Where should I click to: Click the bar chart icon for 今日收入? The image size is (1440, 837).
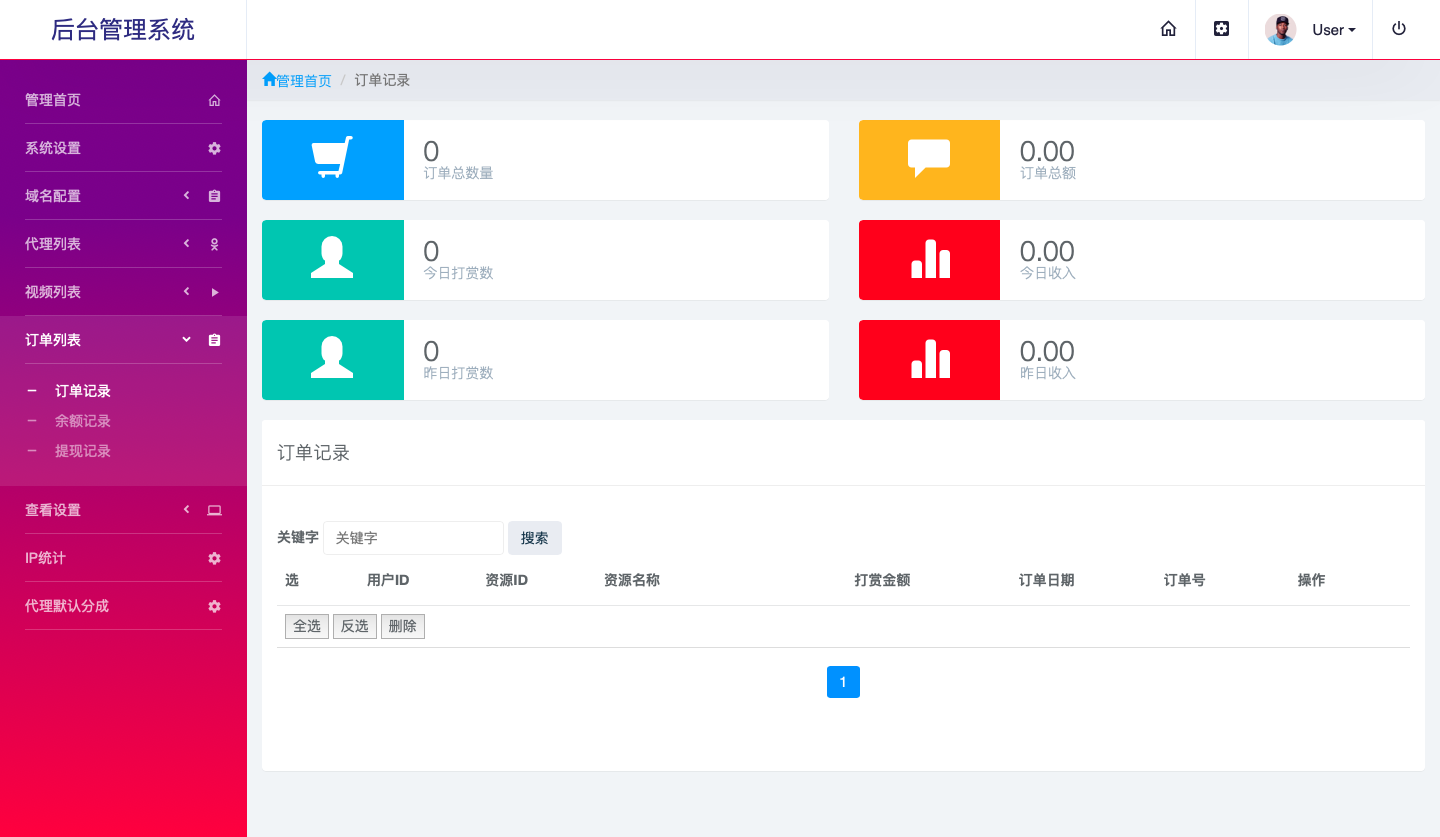[x=930, y=259]
